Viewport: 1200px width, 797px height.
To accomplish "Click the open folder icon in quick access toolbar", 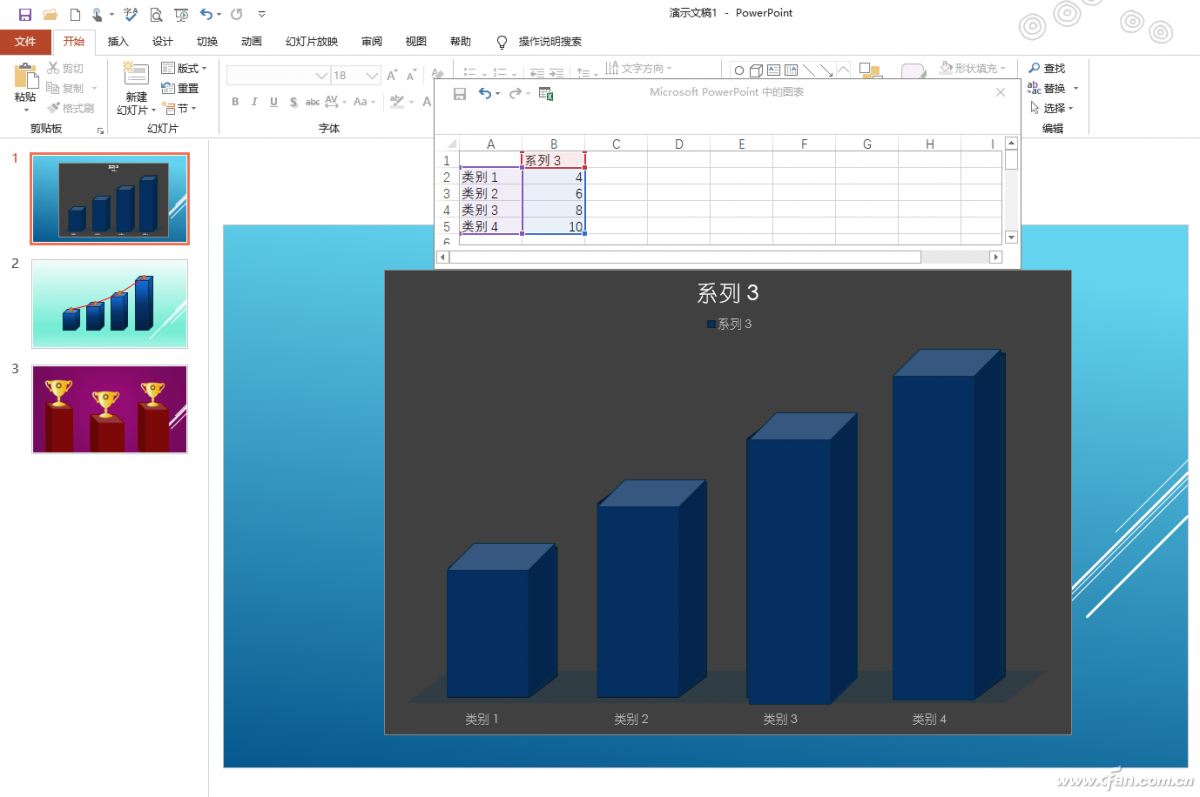I will (x=50, y=14).
